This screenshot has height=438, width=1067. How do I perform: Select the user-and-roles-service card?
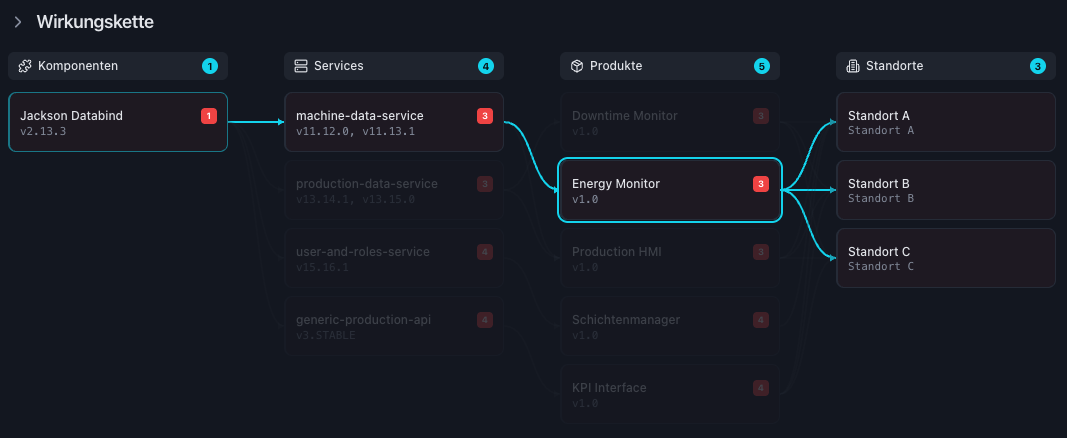click(394, 258)
